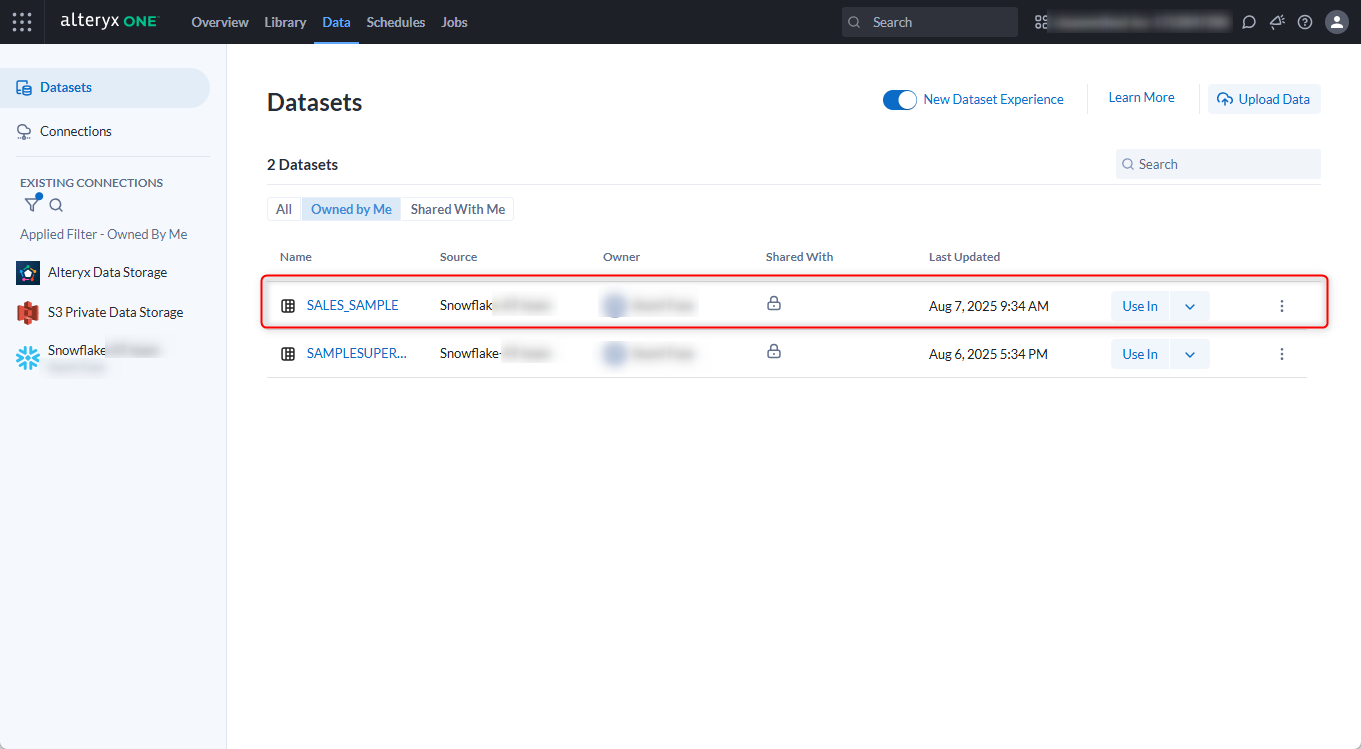Open the SAMPLESUPER dataset link
The image size is (1361, 749).
coord(357,354)
